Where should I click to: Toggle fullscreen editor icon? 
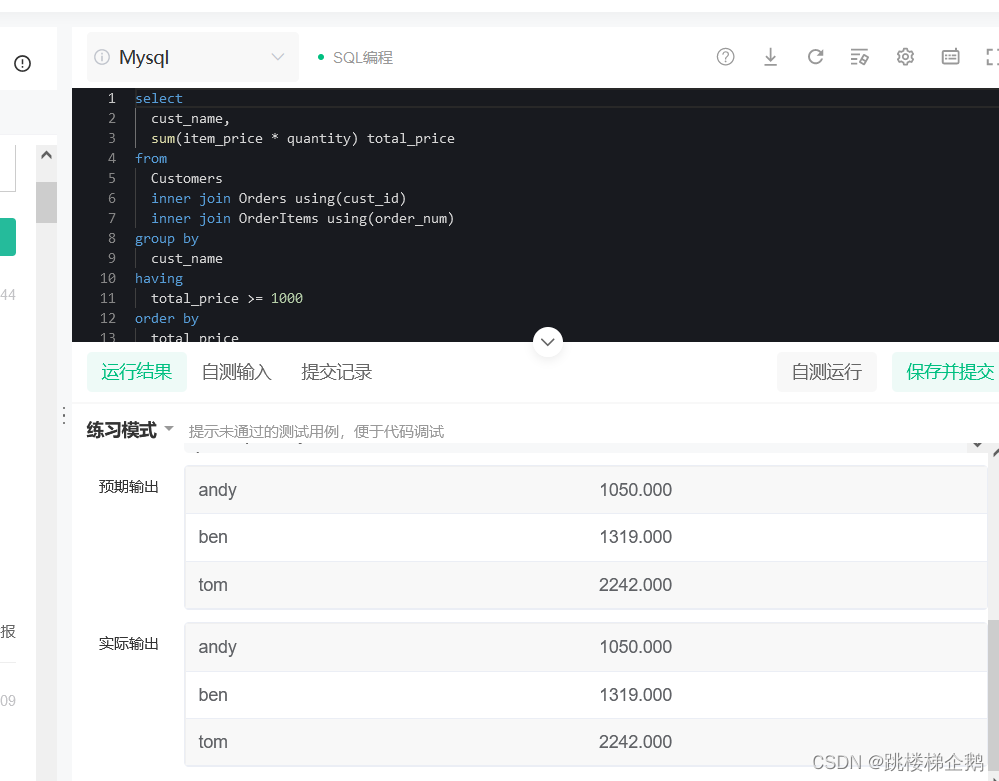[992, 57]
